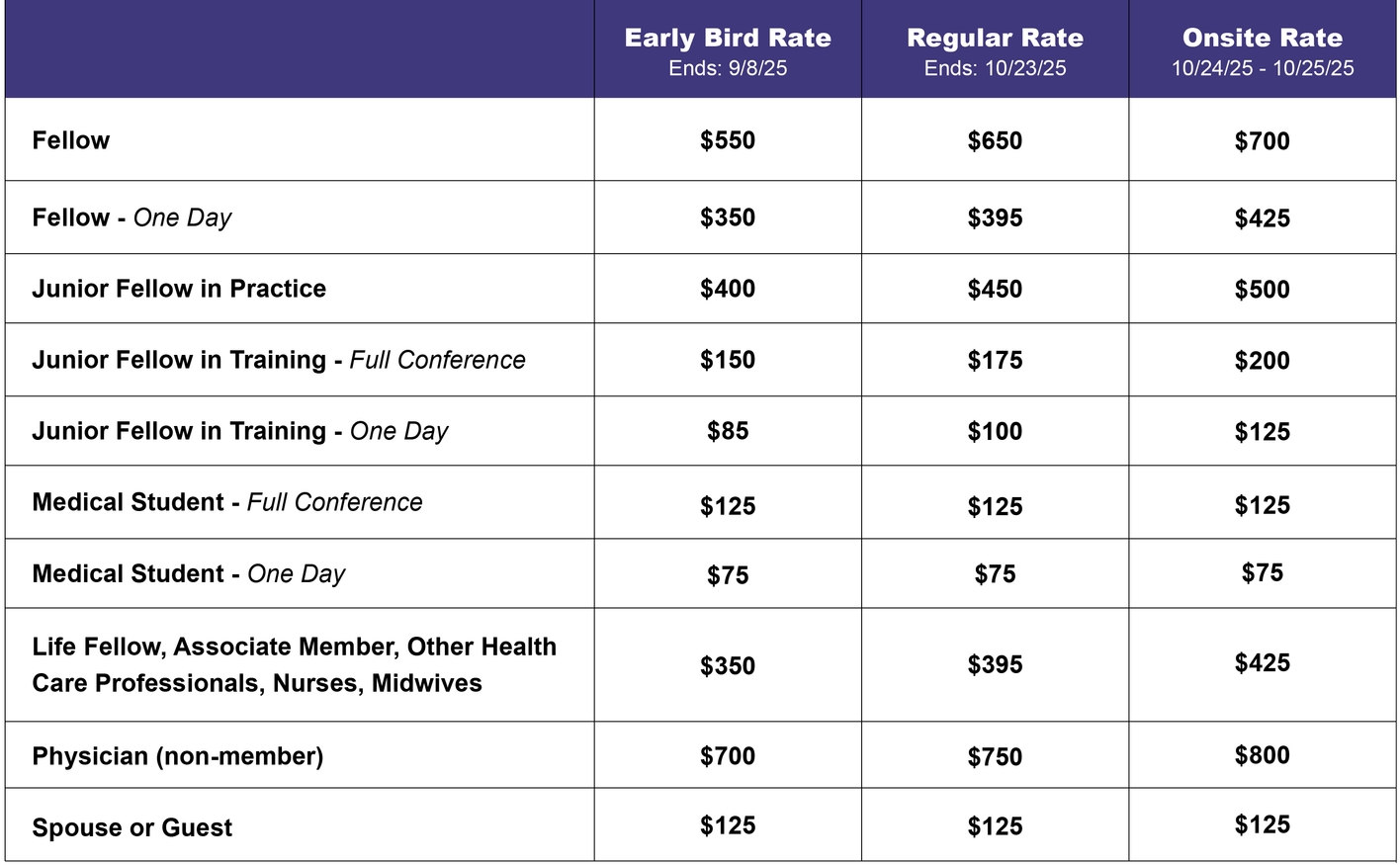Select the $450 Junior Fellow in Practice price
The image size is (1400, 865).
[x=995, y=289]
